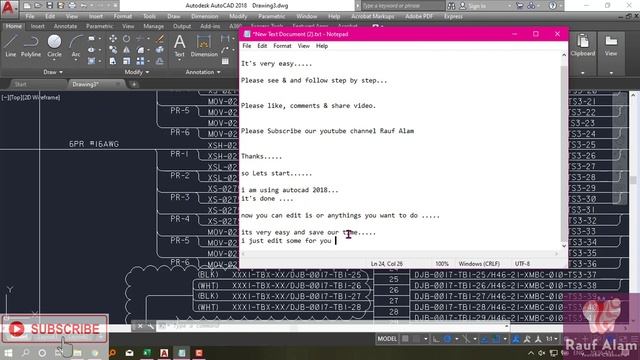640x360 pixels.
Task: Click the viewport view controls label
Action: pos(31,98)
